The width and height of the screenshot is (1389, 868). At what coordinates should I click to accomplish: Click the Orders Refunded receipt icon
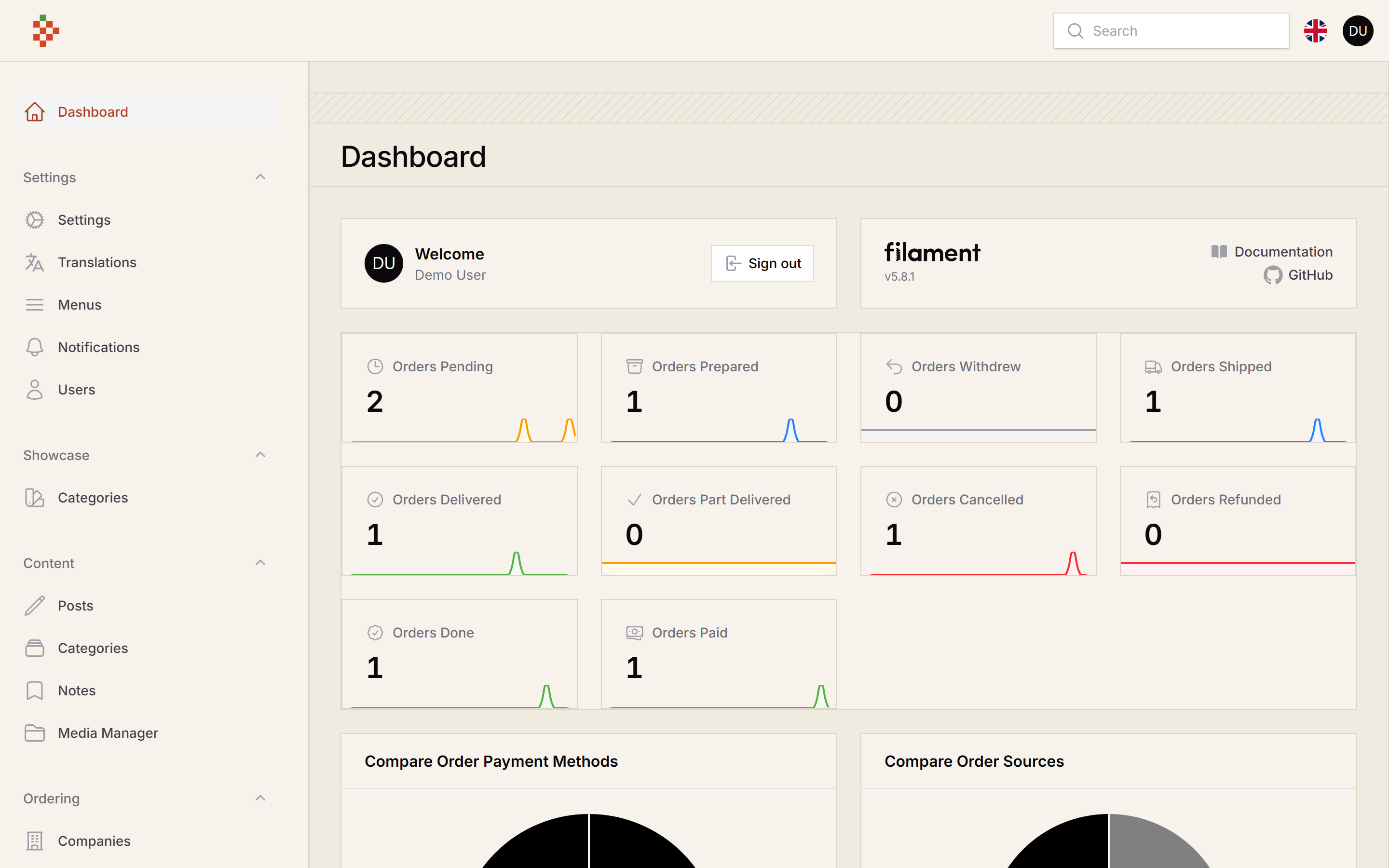[1153, 500]
